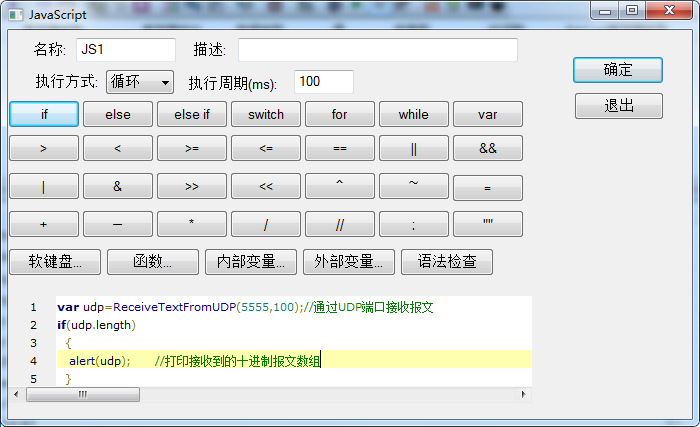Insert the XOR ^ operator
The width and height of the screenshot is (700, 427).
coord(340,186)
